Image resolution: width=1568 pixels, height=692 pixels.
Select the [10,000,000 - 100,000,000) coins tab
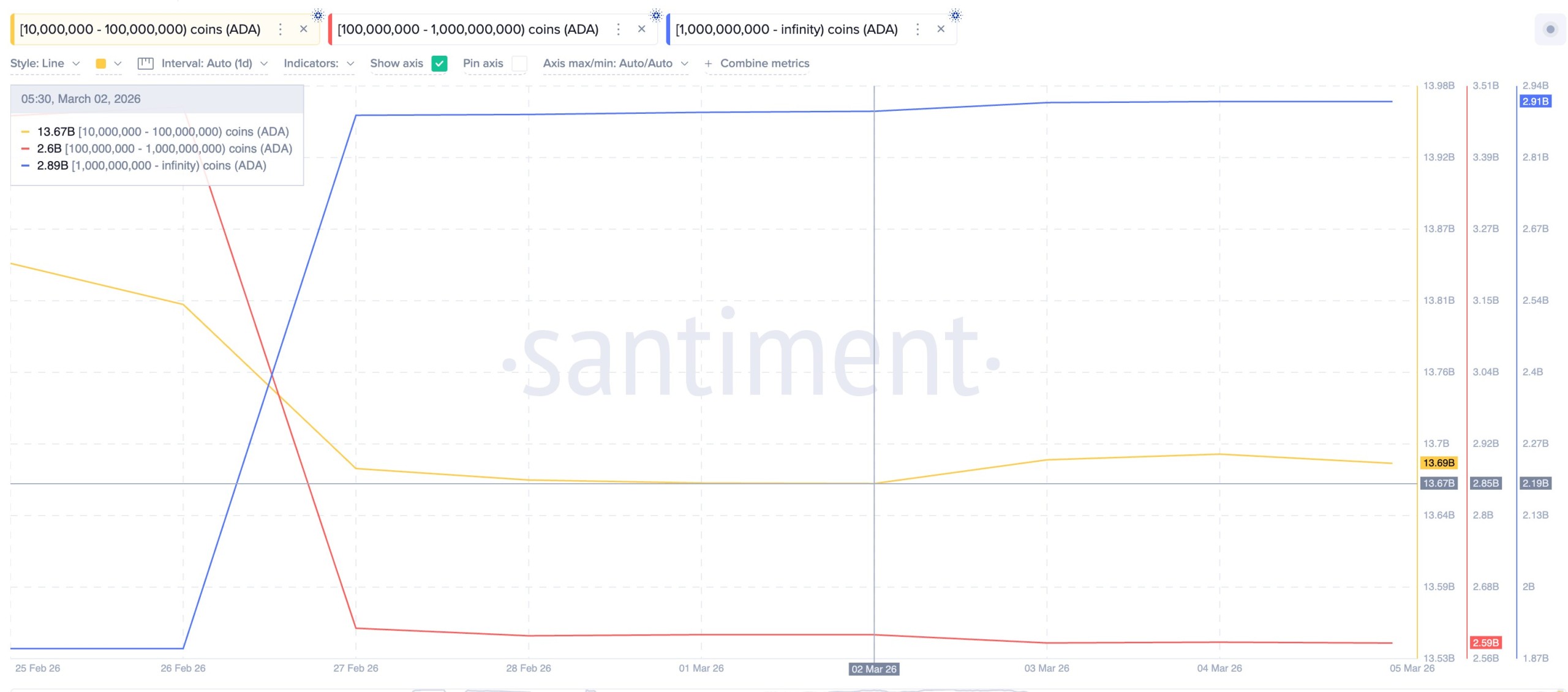click(140, 29)
